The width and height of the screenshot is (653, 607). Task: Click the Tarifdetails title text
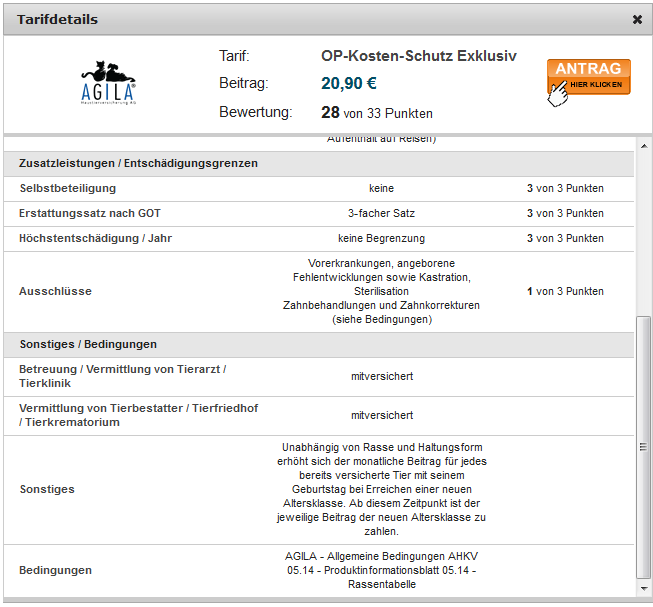click(57, 19)
